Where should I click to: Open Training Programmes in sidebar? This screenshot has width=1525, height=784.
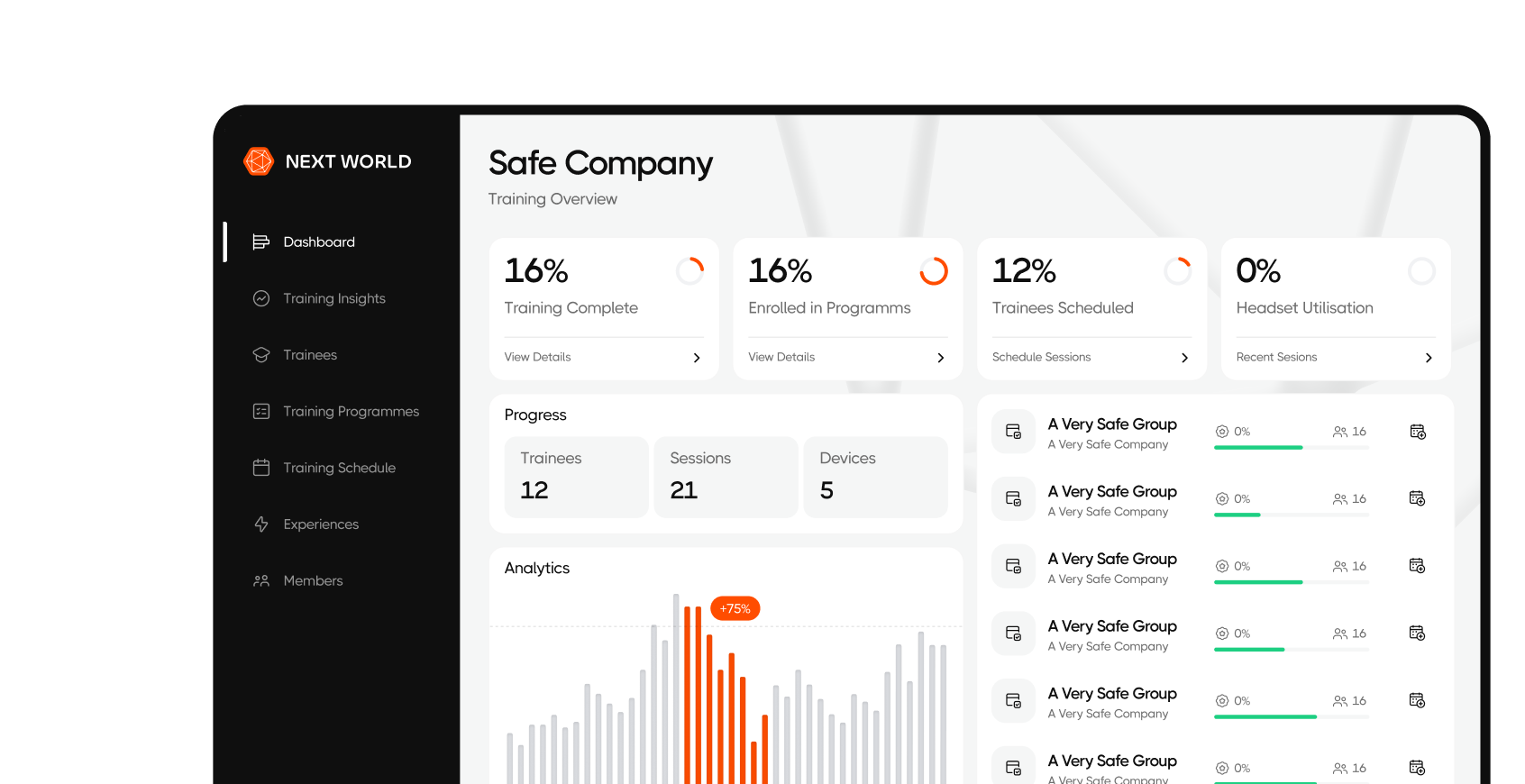[x=352, y=411]
